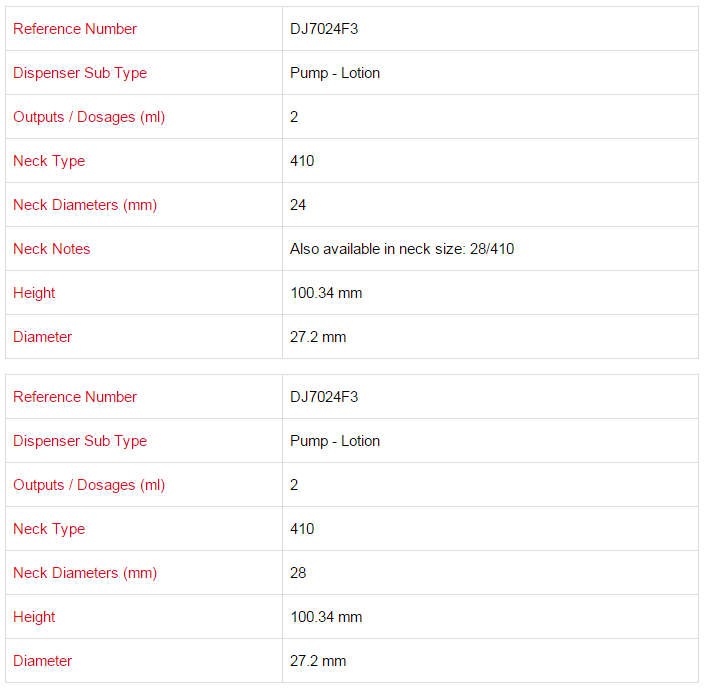
Task: Select DJ7024F3 value in first table
Action: (x=324, y=29)
